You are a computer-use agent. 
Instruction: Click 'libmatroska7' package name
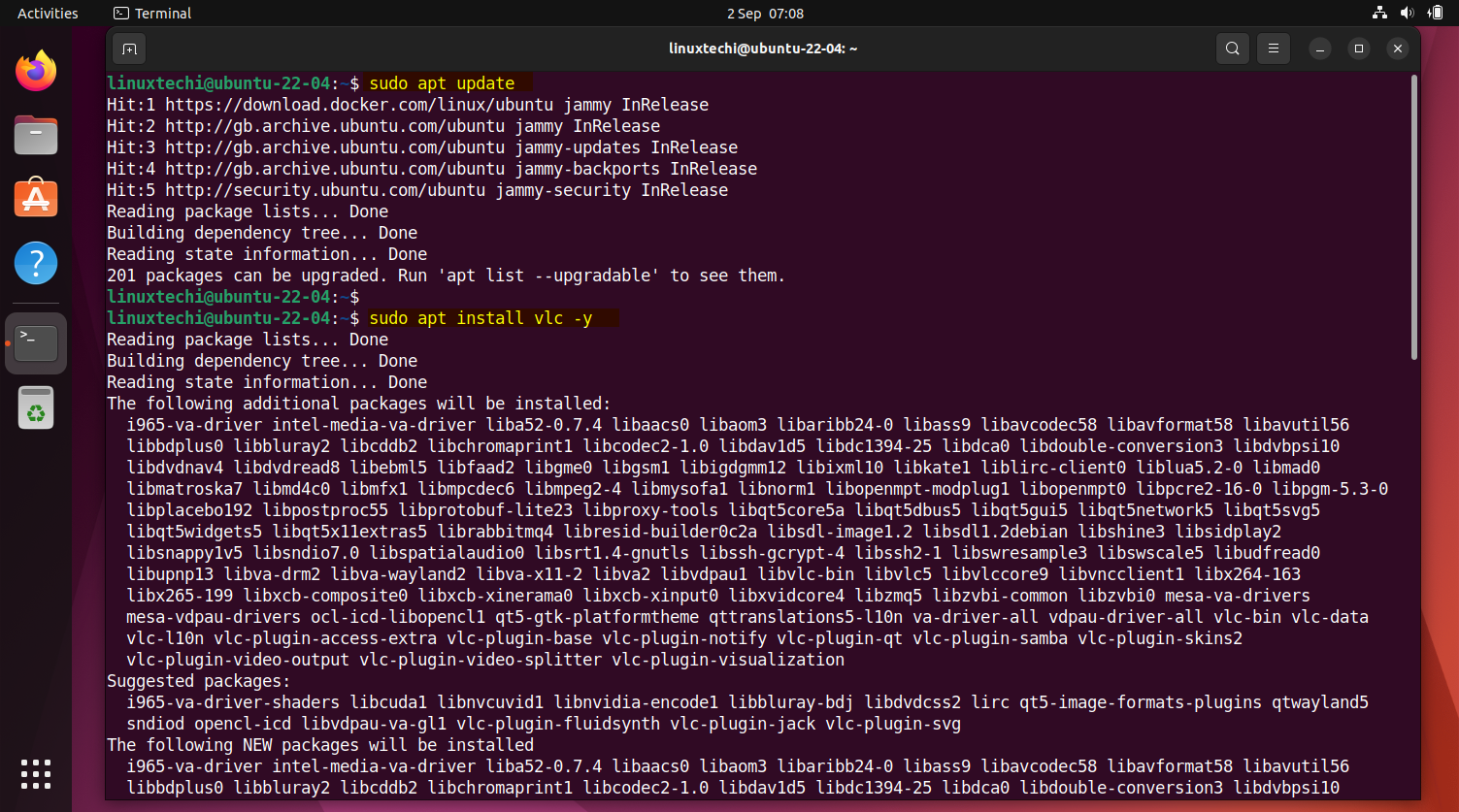coord(184,489)
